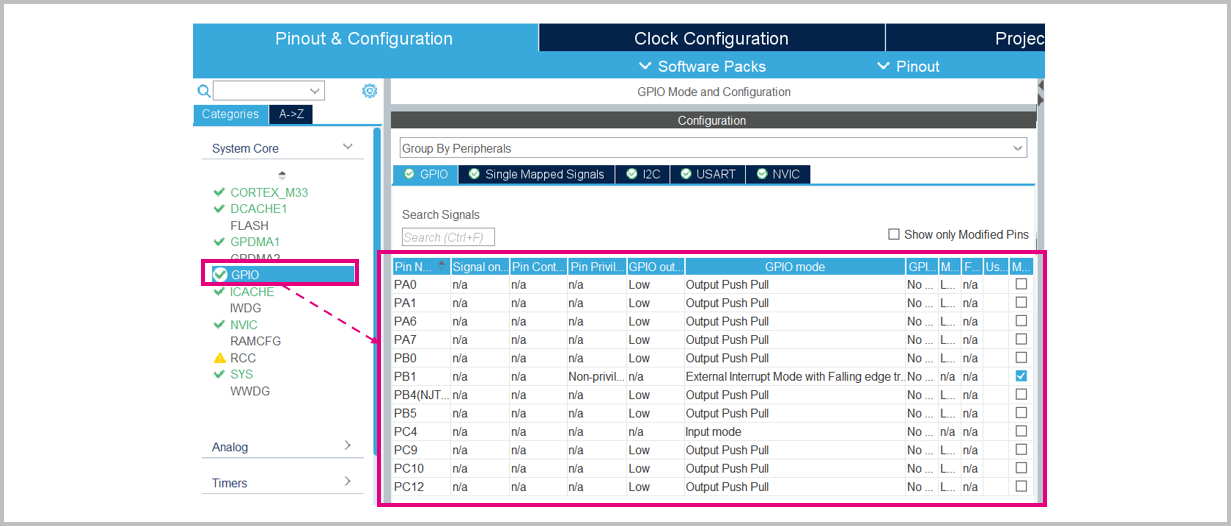Check the Modified box for PB5

1021,413
